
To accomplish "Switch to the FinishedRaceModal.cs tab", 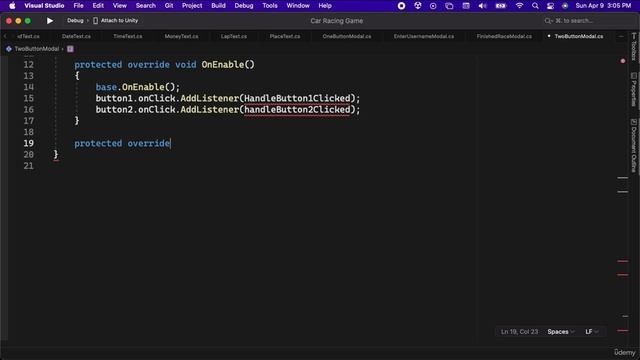I will pos(504,36).
